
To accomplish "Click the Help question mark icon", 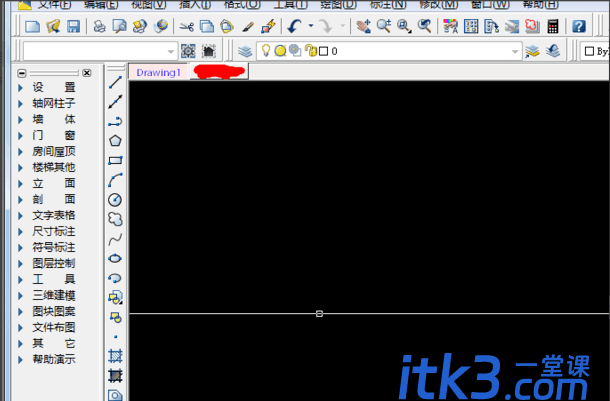I will click(579, 26).
